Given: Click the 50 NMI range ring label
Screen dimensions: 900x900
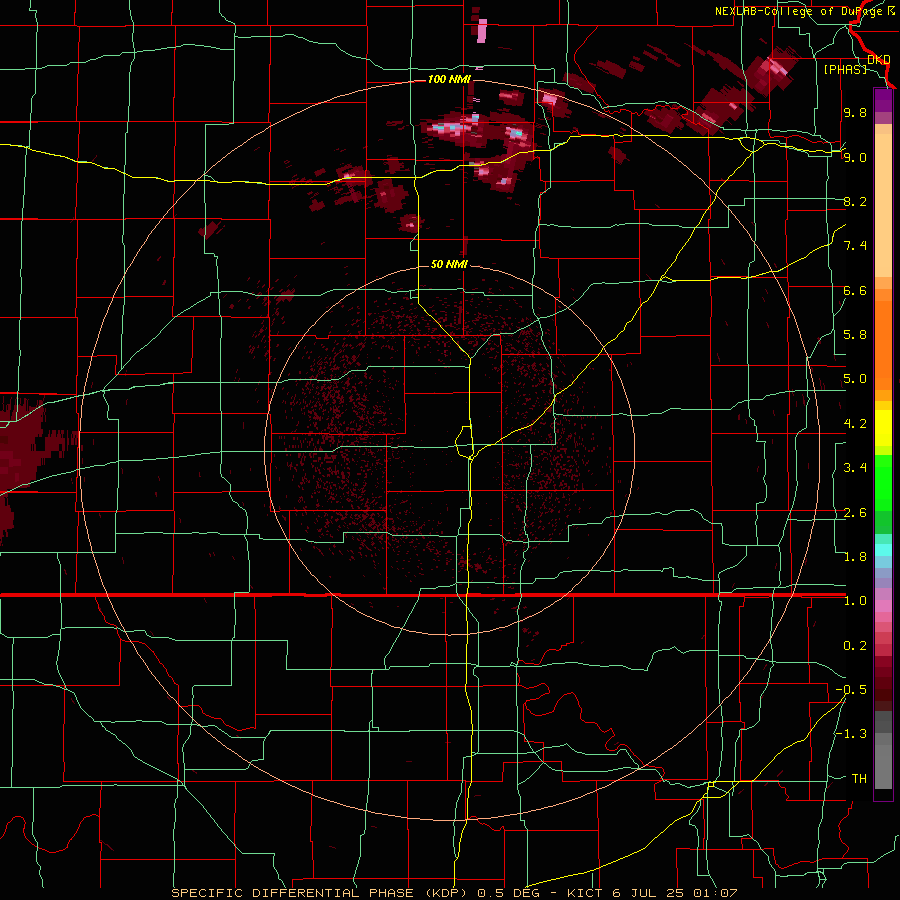Looking at the screenshot, I should click(449, 264).
